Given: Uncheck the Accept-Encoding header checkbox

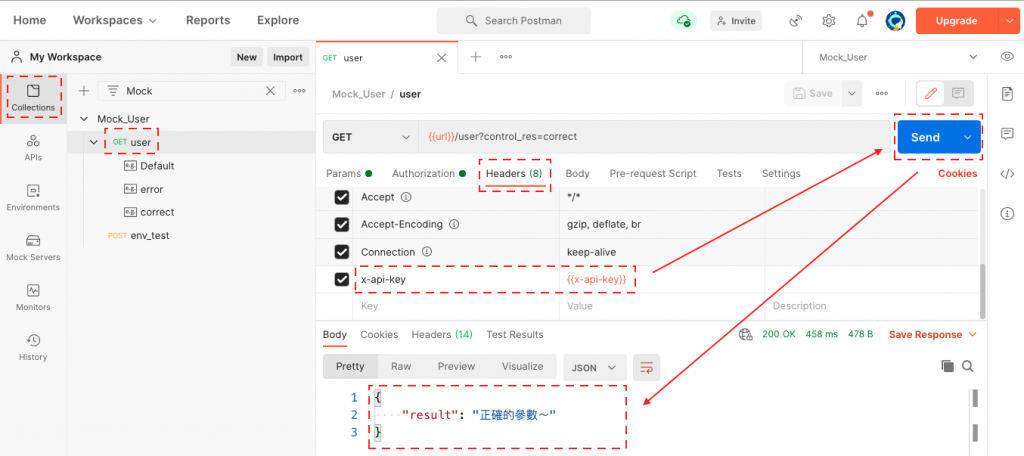Looking at the screenshot, I should click(342, 225).
